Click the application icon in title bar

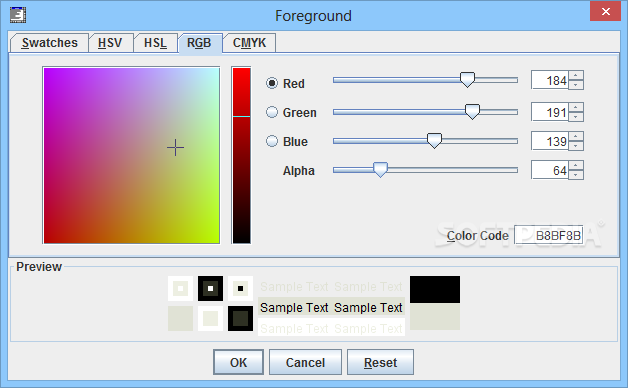click(18, 15)
